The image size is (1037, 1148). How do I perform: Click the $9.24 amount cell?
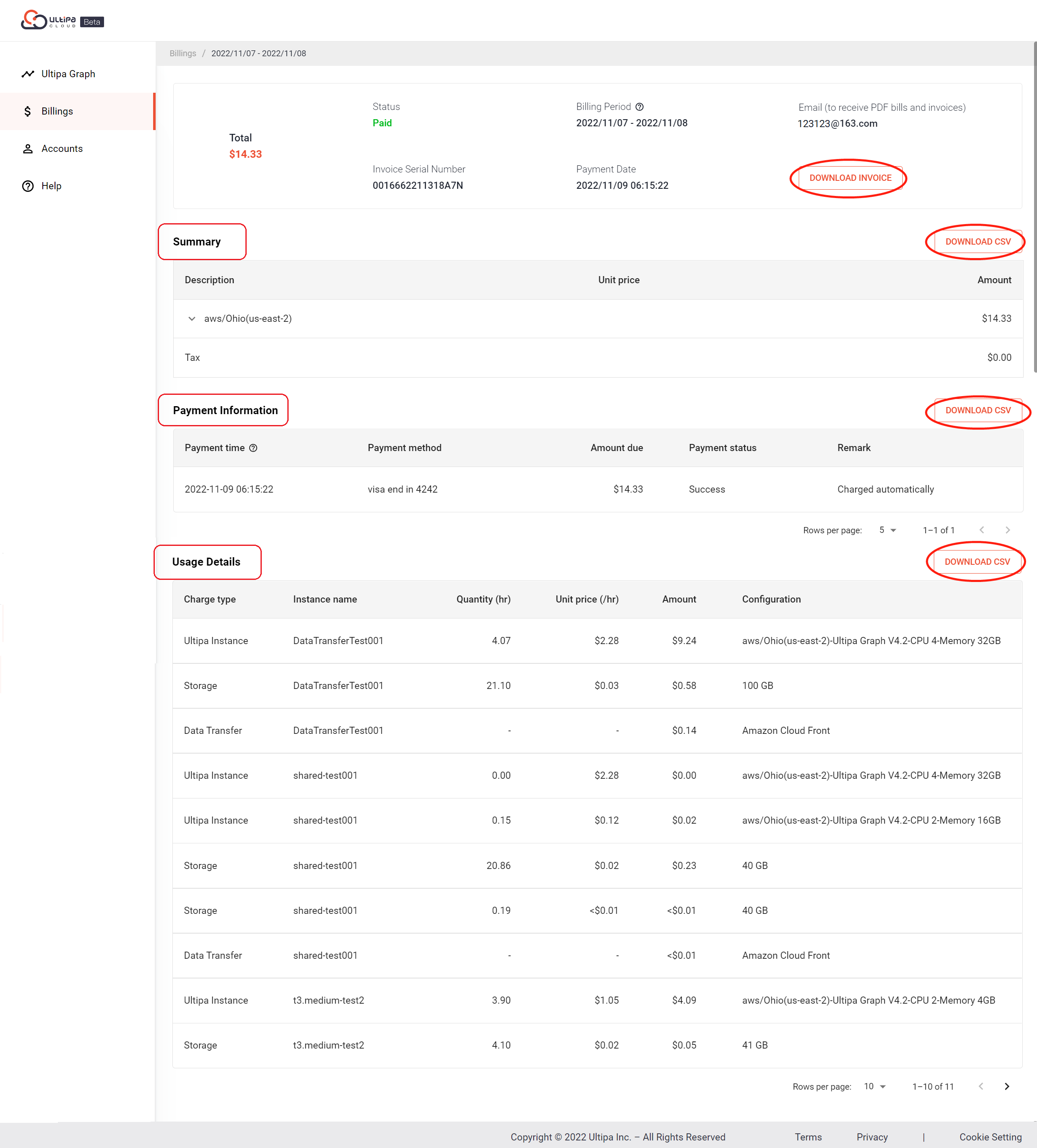click(684, 641)
